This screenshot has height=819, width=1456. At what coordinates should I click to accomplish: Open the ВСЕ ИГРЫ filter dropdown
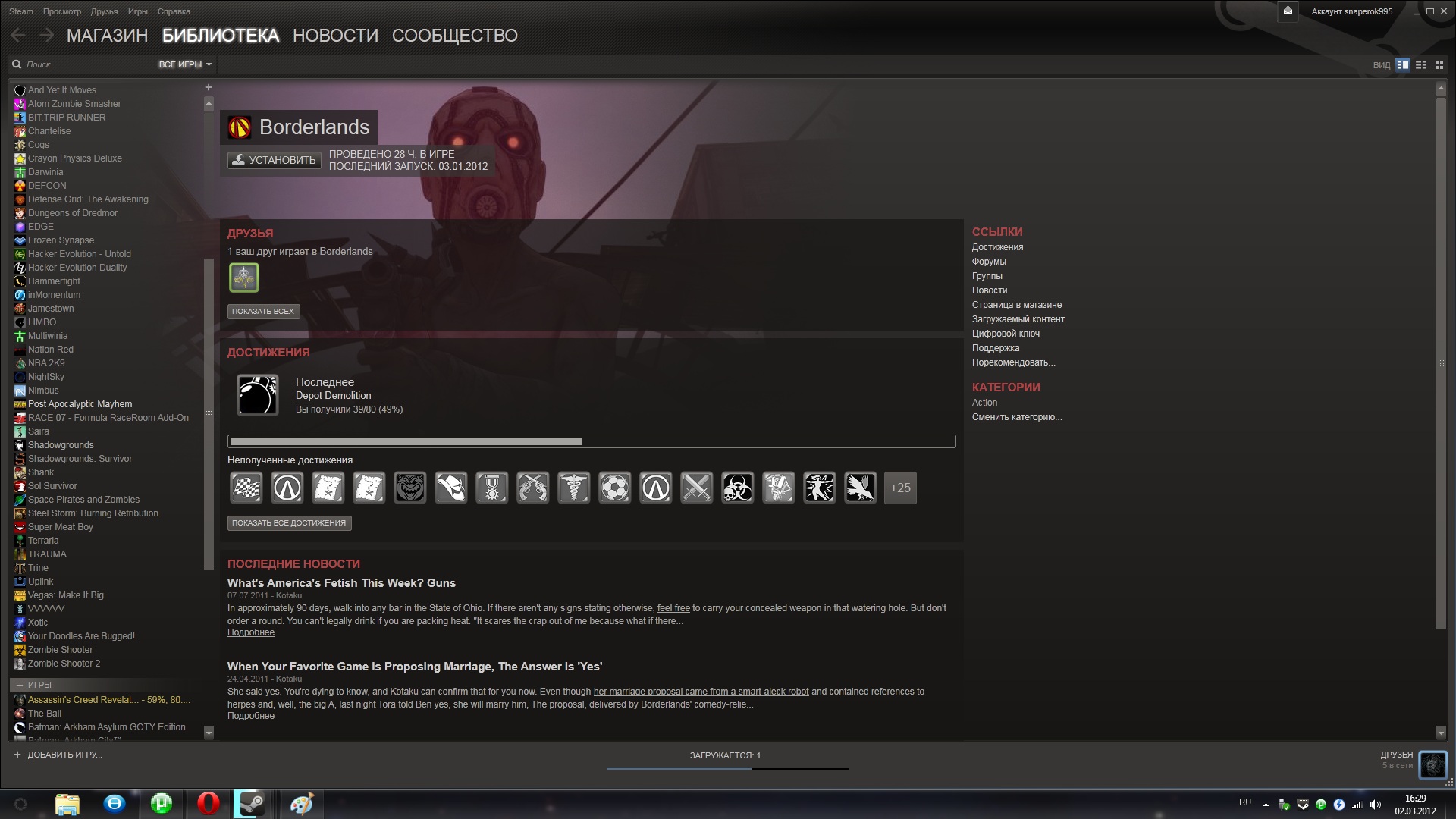coord(184,65)
